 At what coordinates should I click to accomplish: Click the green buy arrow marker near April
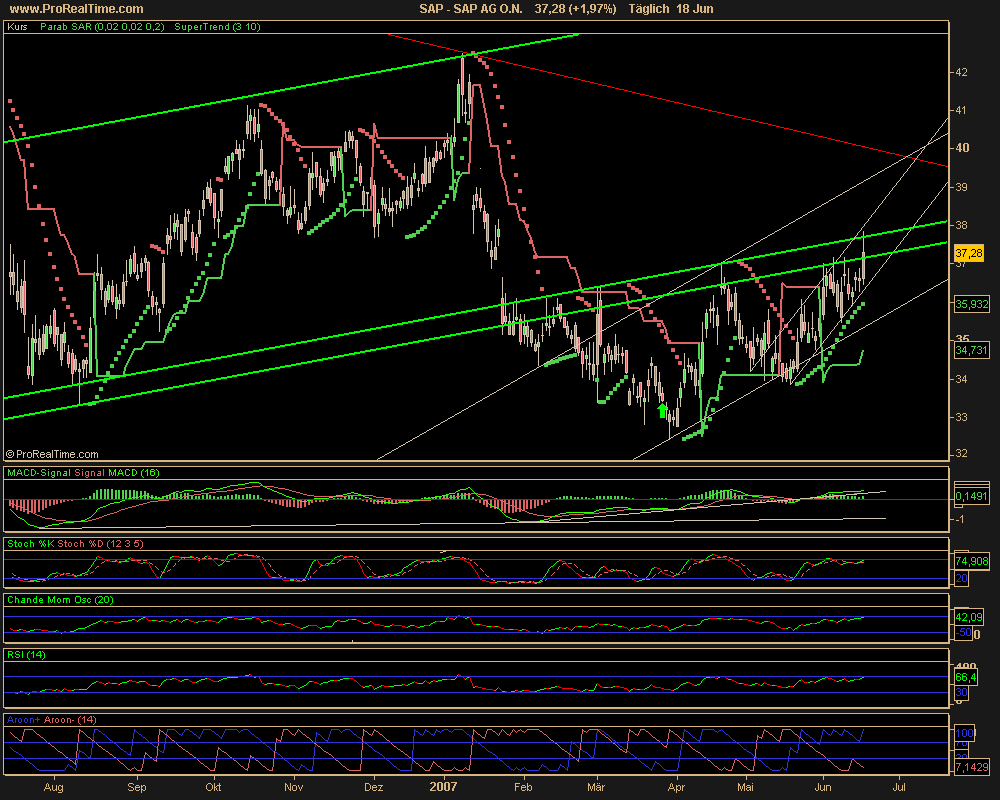coord(663,410)
